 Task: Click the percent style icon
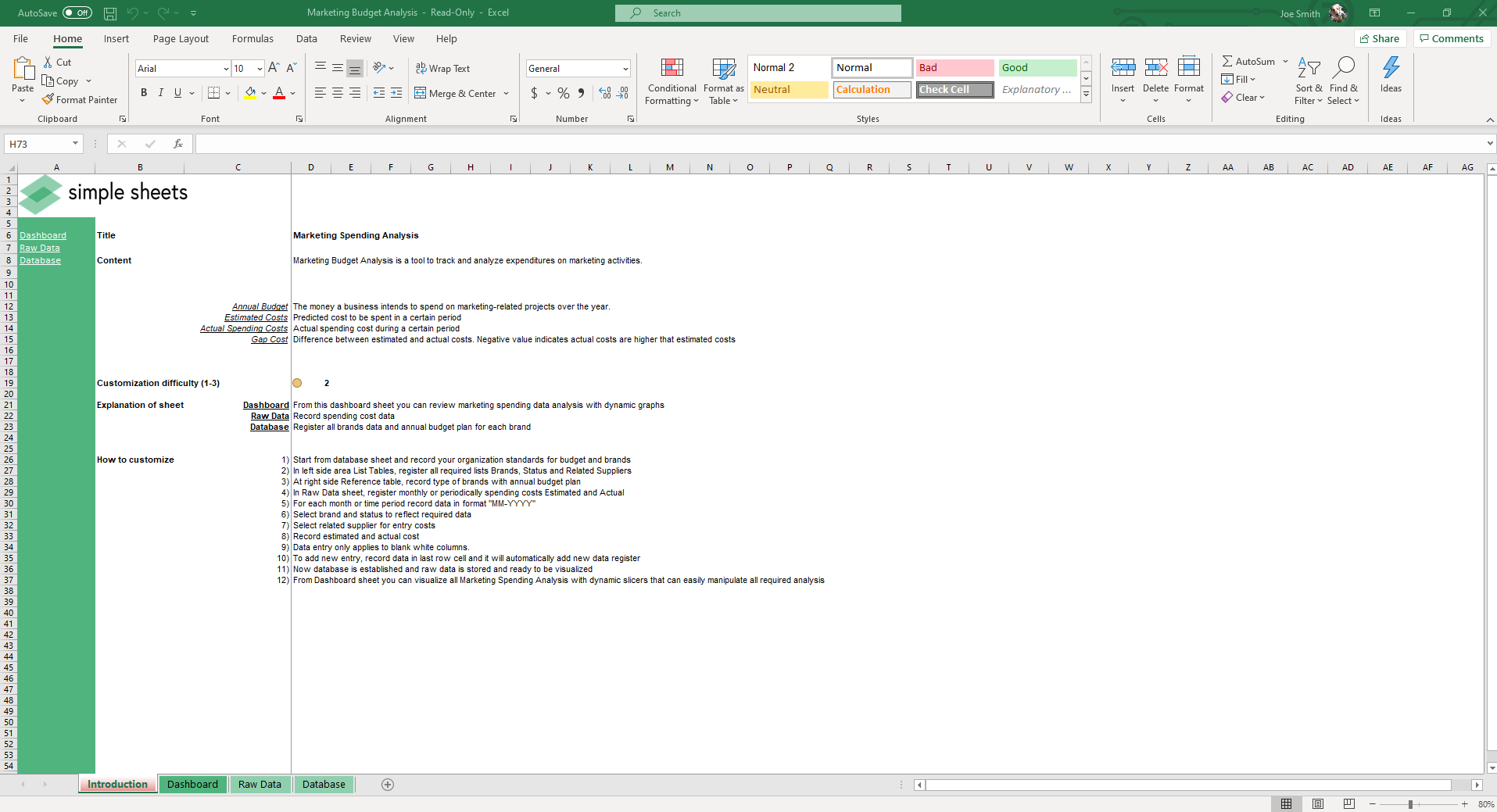pos(564,93)
